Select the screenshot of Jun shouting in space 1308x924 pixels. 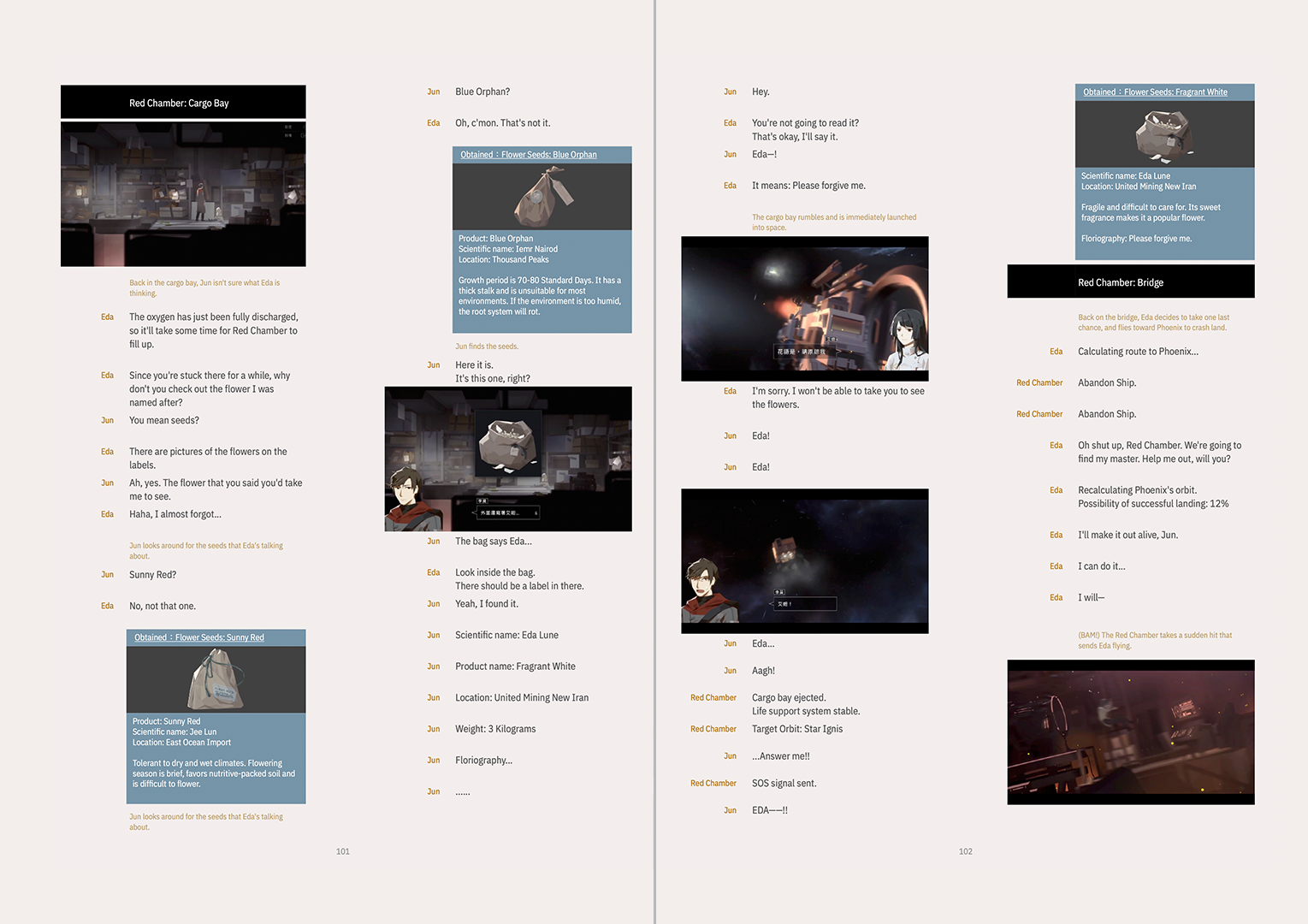point(805,561)
